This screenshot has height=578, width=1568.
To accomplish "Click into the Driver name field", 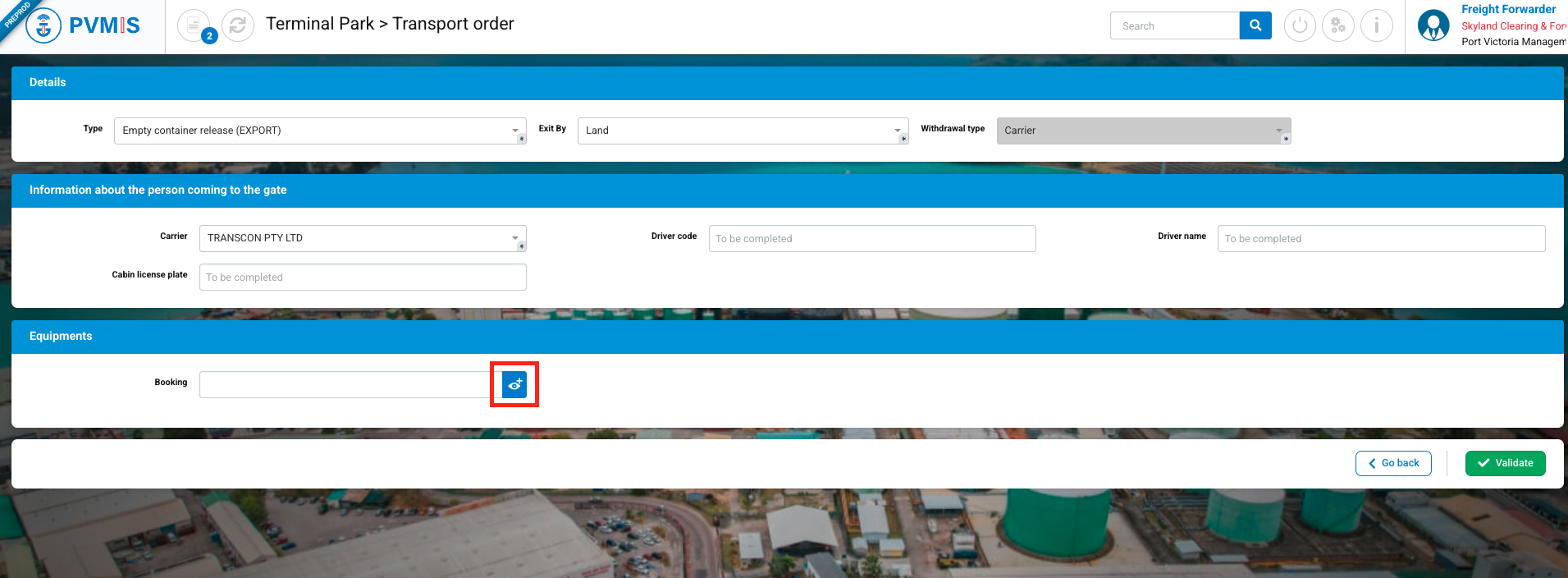I will pyautogui.click(x=1380, y=239).
